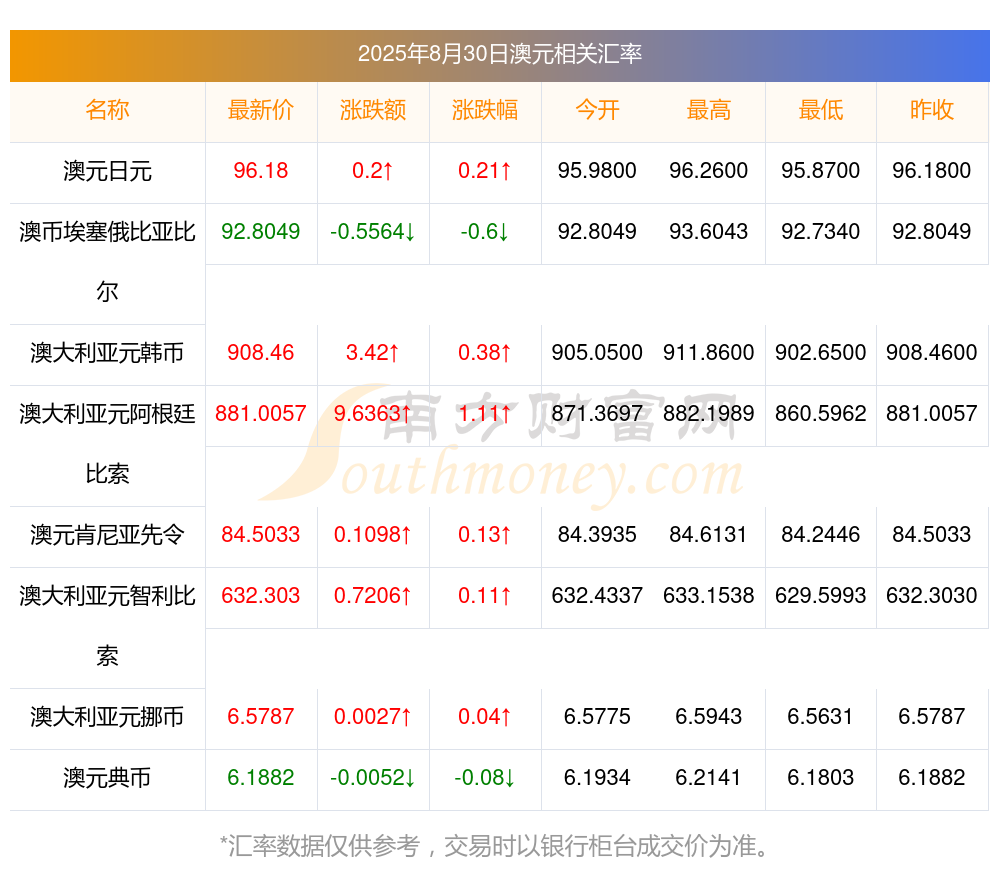The height and width of the screenshot is (877, 1000).
Task: Click the 涨跌幅 column header
Action: (x=485, y=110)
